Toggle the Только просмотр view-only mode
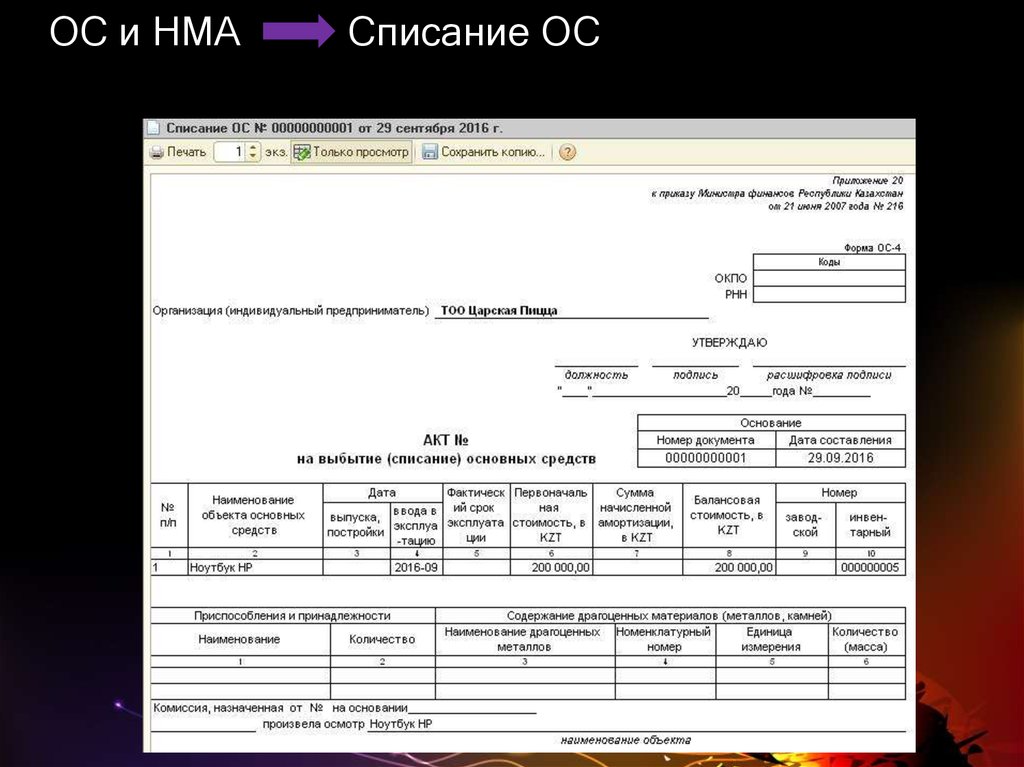The image size is (1024, 767). click(x=351, y=152)
